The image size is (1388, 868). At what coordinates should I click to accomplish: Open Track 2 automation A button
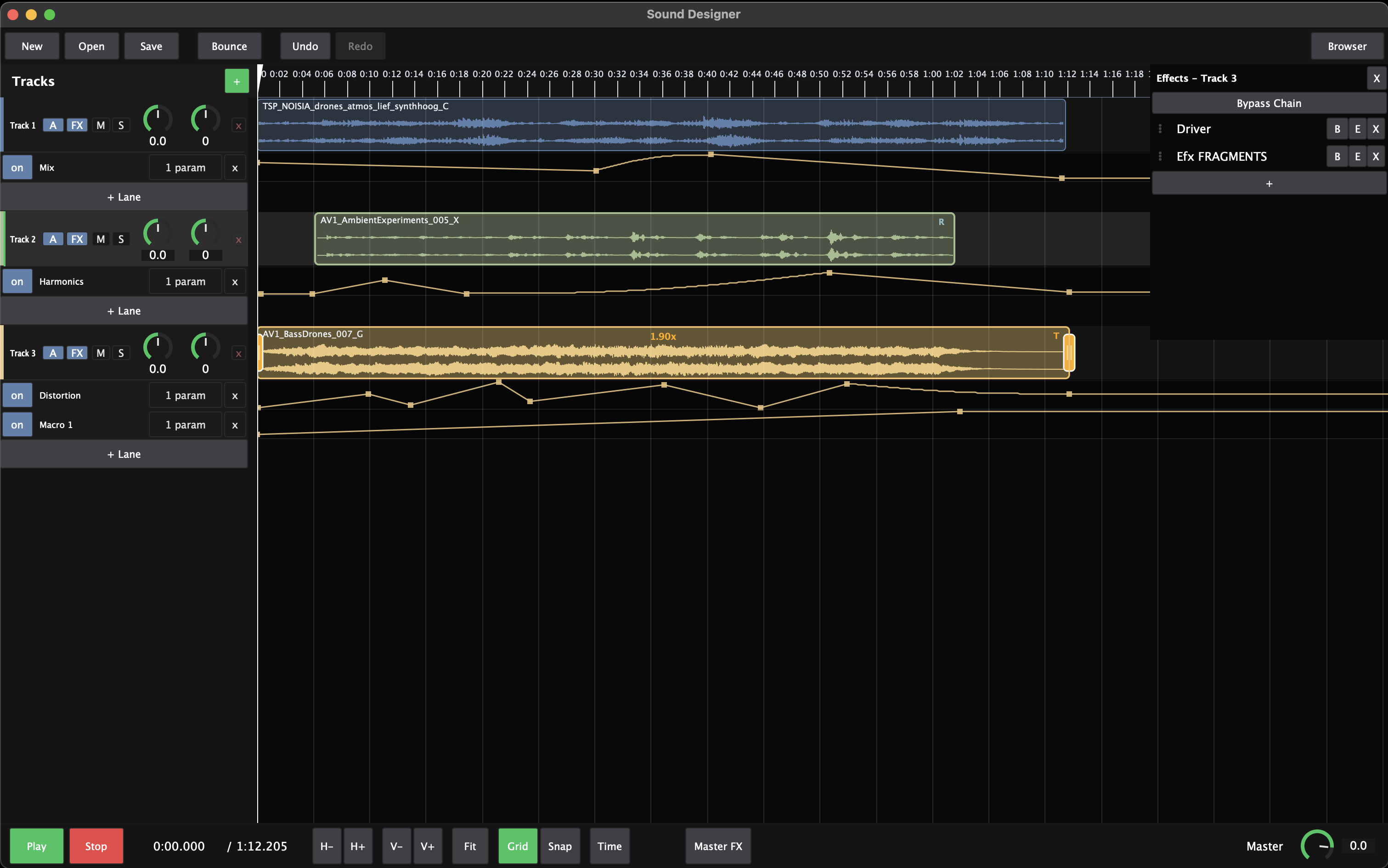click(53, 239)
